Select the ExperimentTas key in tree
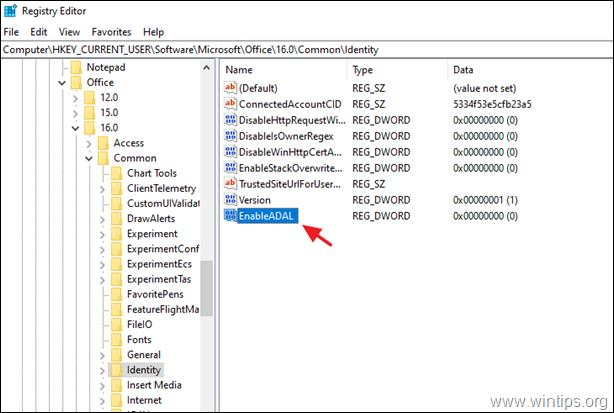 159,279
